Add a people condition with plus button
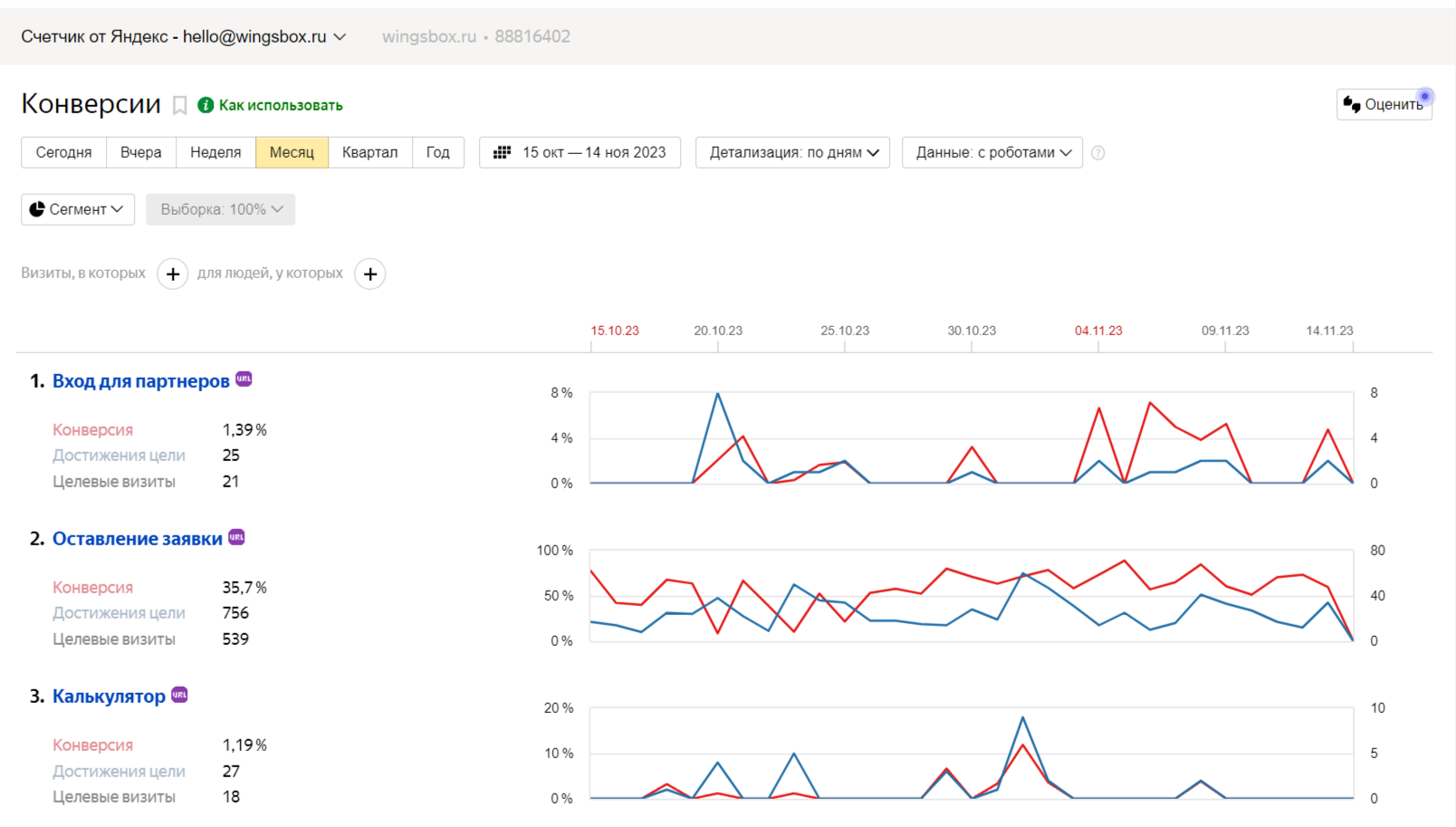Screen dimensions: 1456x827 point(369,274)
